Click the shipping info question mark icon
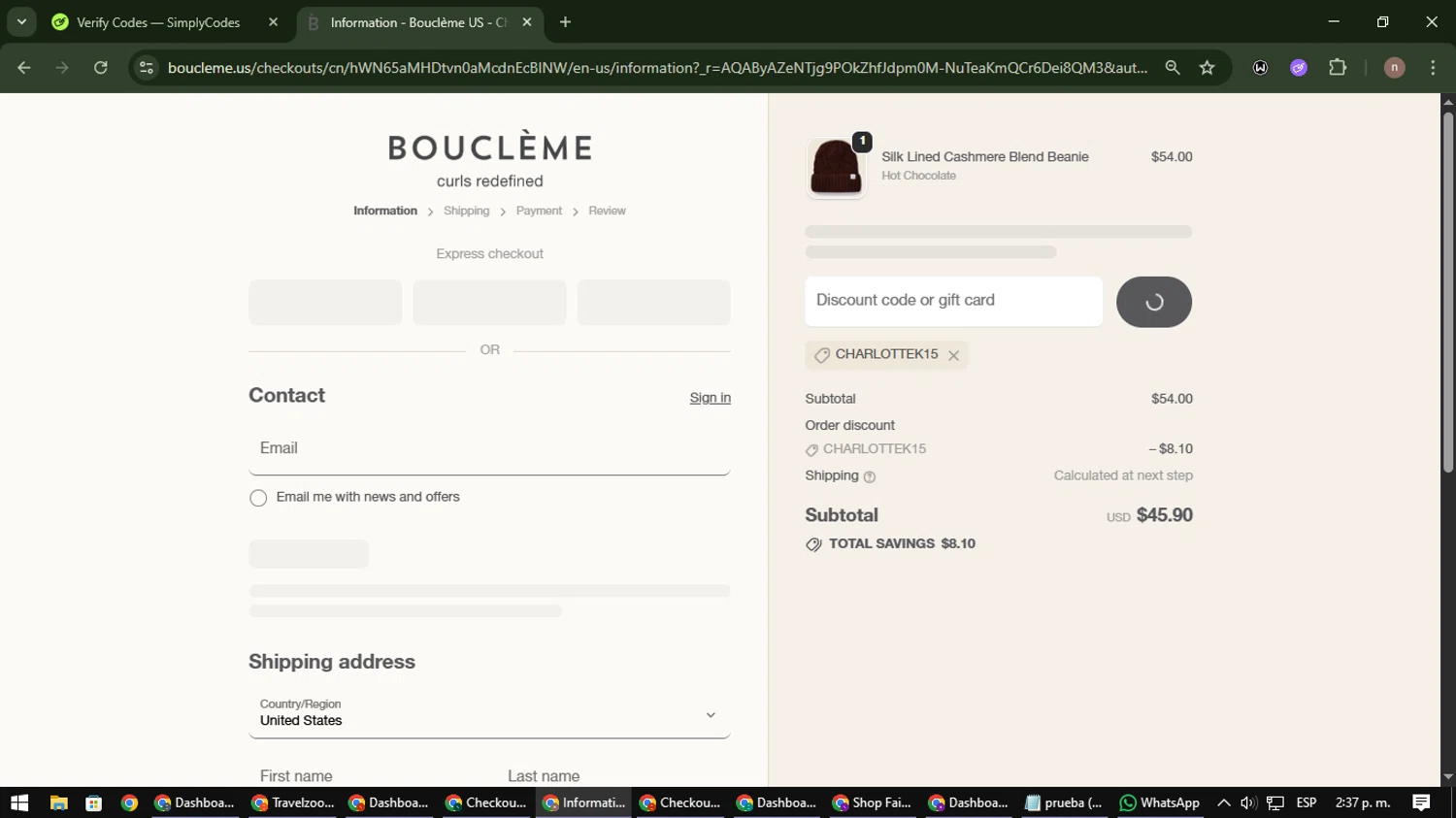The height and width of the screenshot is (818, 1456). [x=870, y=476]
